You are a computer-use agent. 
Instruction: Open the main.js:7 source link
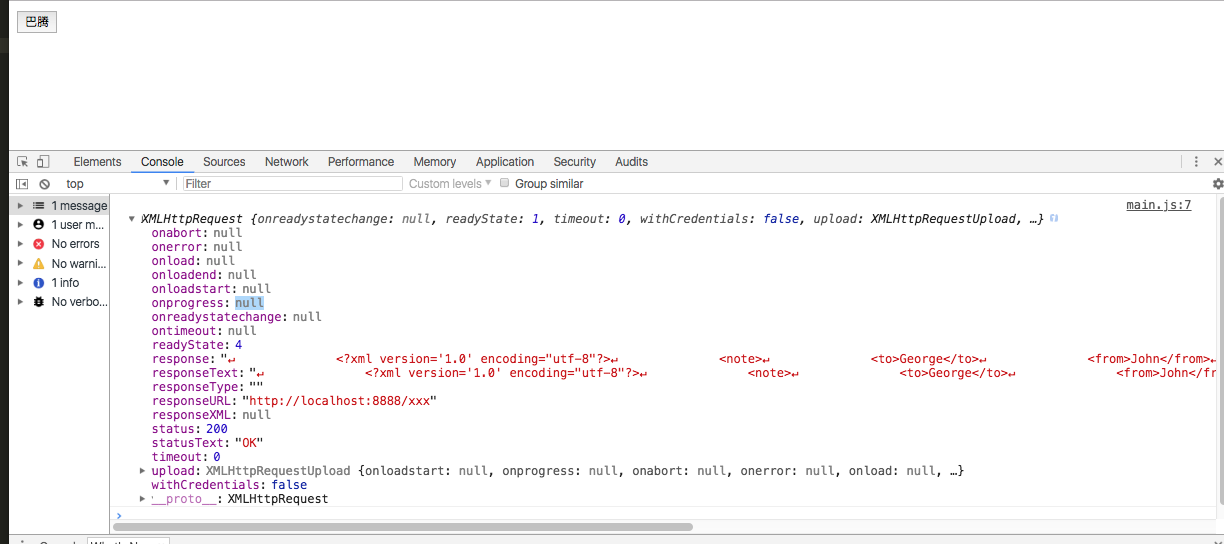click(1158, 205)
